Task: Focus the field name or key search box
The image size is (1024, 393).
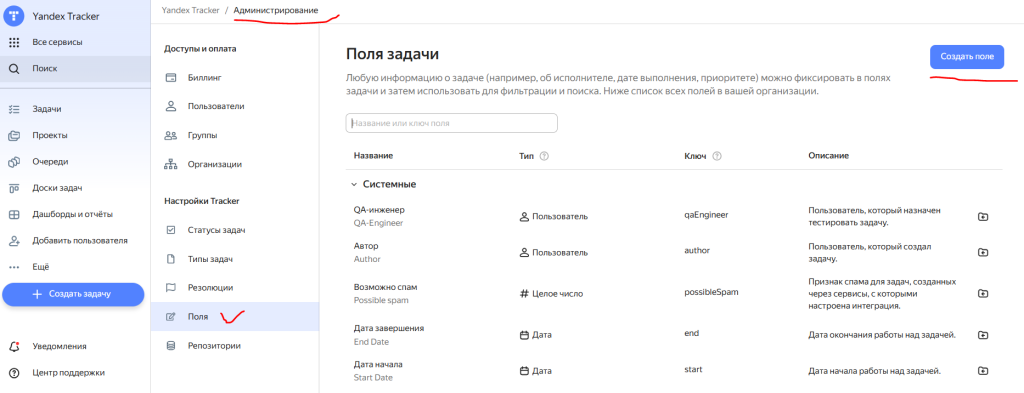Action: pos(451,123)
